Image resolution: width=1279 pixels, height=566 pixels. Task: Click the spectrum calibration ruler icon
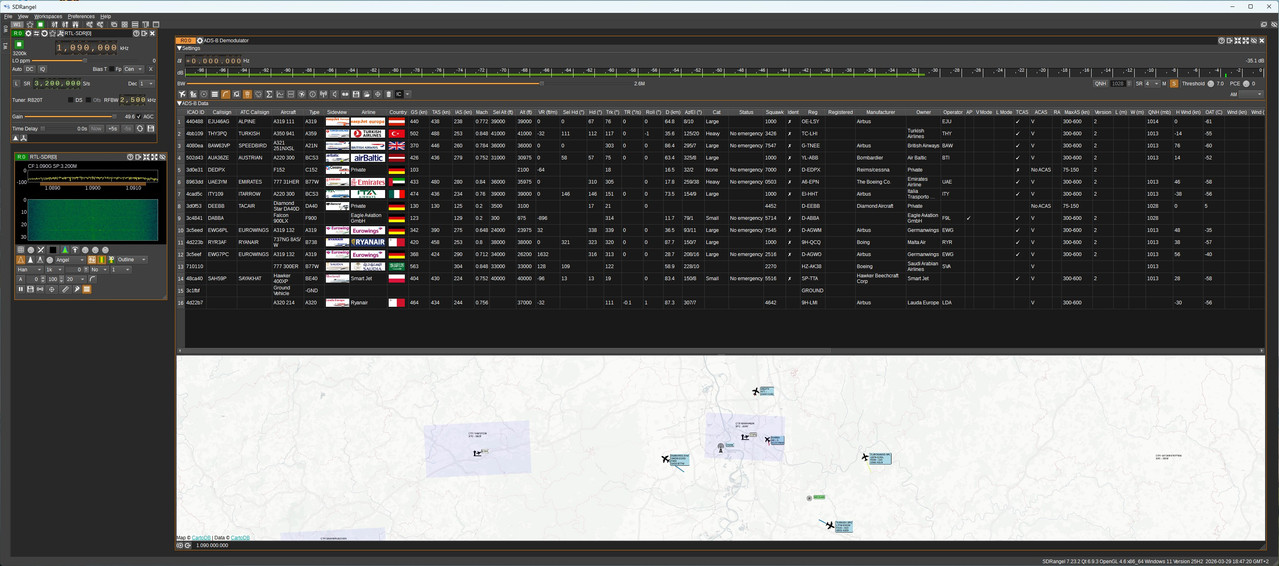tap(65, 289)
